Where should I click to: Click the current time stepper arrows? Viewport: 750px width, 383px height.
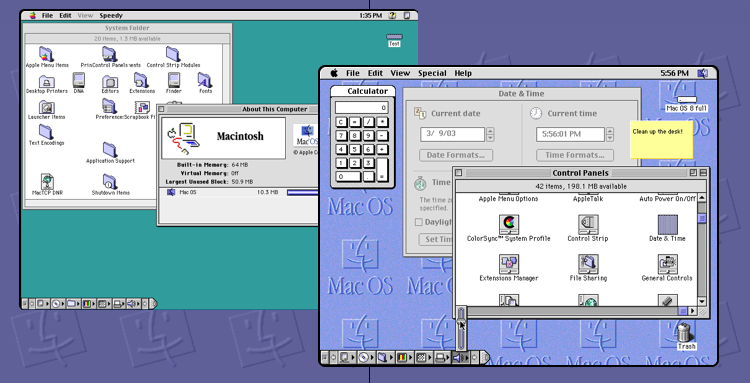pyautogui.click(x=609, y=134)
